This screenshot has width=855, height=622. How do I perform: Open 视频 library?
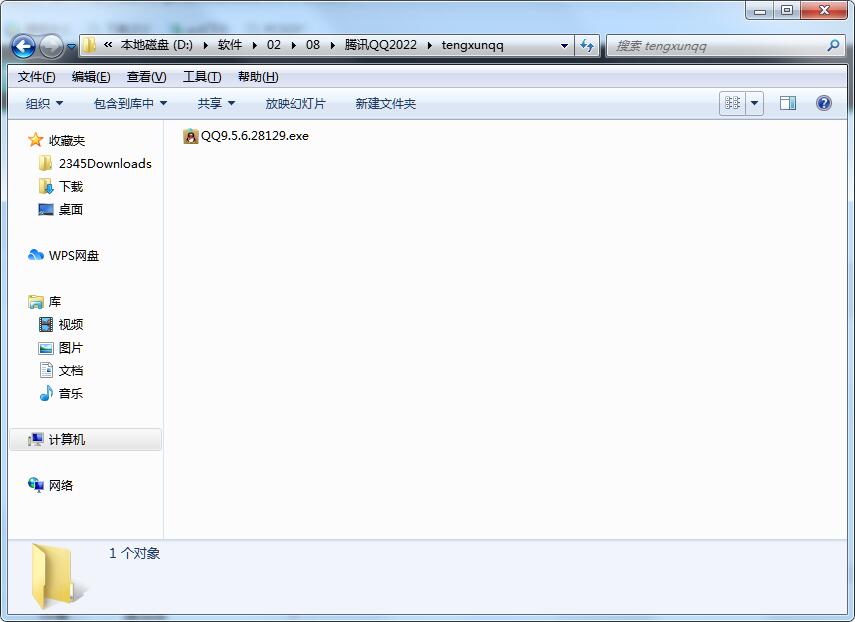pos(71,324)
